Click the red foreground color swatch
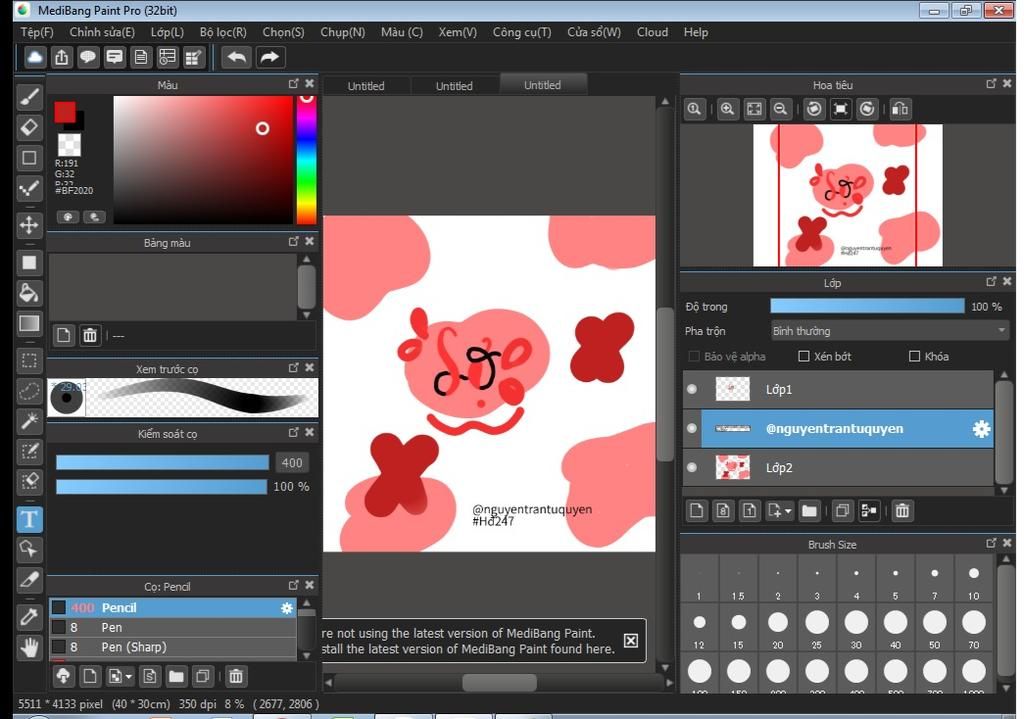1024x719 pixels. [65, 112]
